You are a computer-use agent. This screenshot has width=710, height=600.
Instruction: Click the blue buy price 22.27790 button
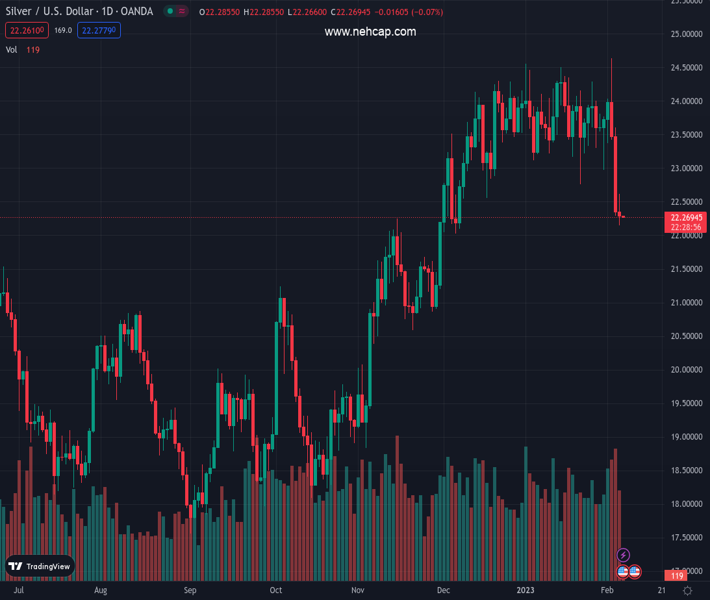tap(100, 31)
